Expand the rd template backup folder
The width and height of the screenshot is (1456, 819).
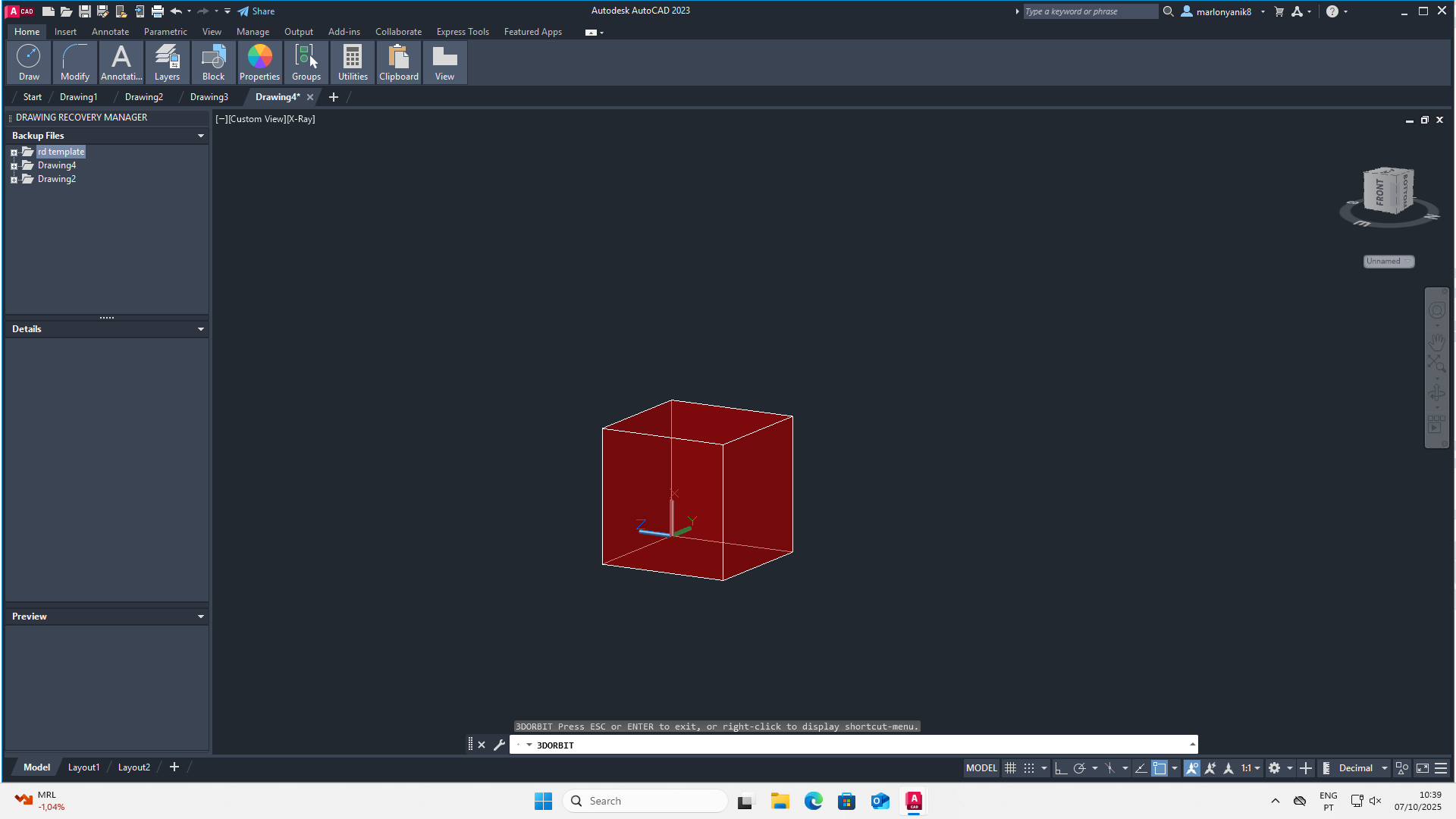(x=14, y=152)
